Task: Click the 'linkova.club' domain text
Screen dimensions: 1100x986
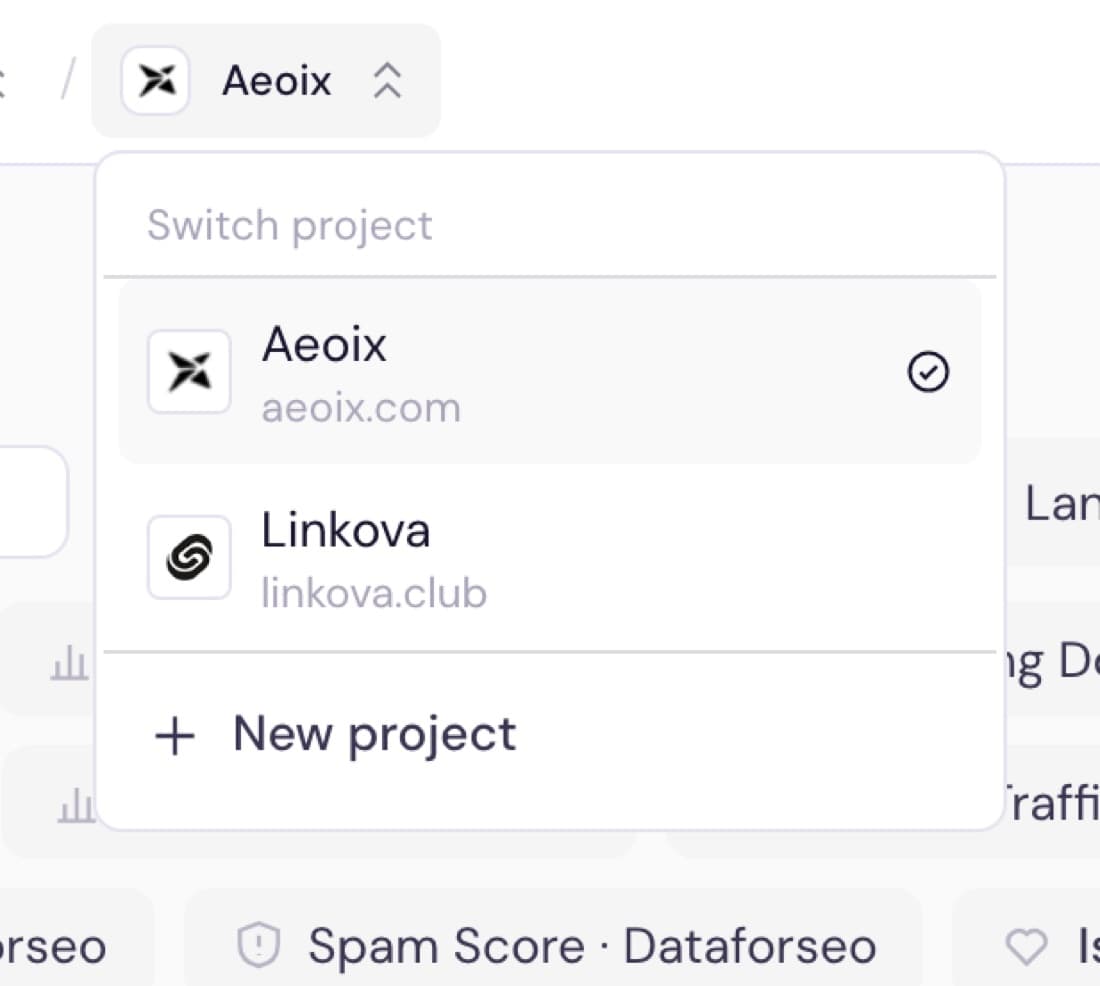Action: pyautogui.click(x=374, y=594)
